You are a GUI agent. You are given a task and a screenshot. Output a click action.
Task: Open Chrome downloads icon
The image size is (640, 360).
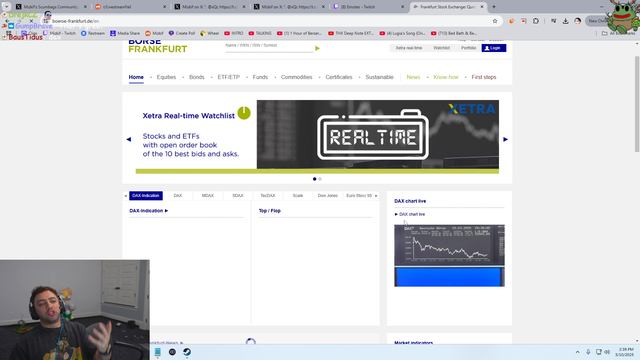565,21
